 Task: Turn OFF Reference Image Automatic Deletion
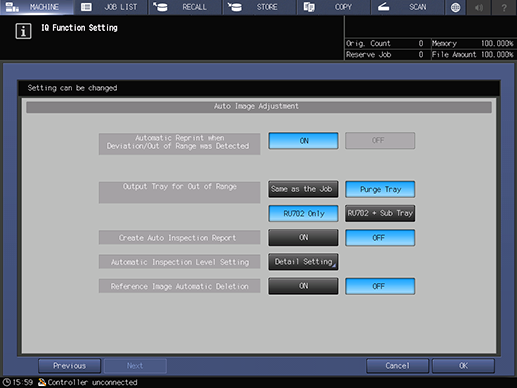click(x=380, y=286)
